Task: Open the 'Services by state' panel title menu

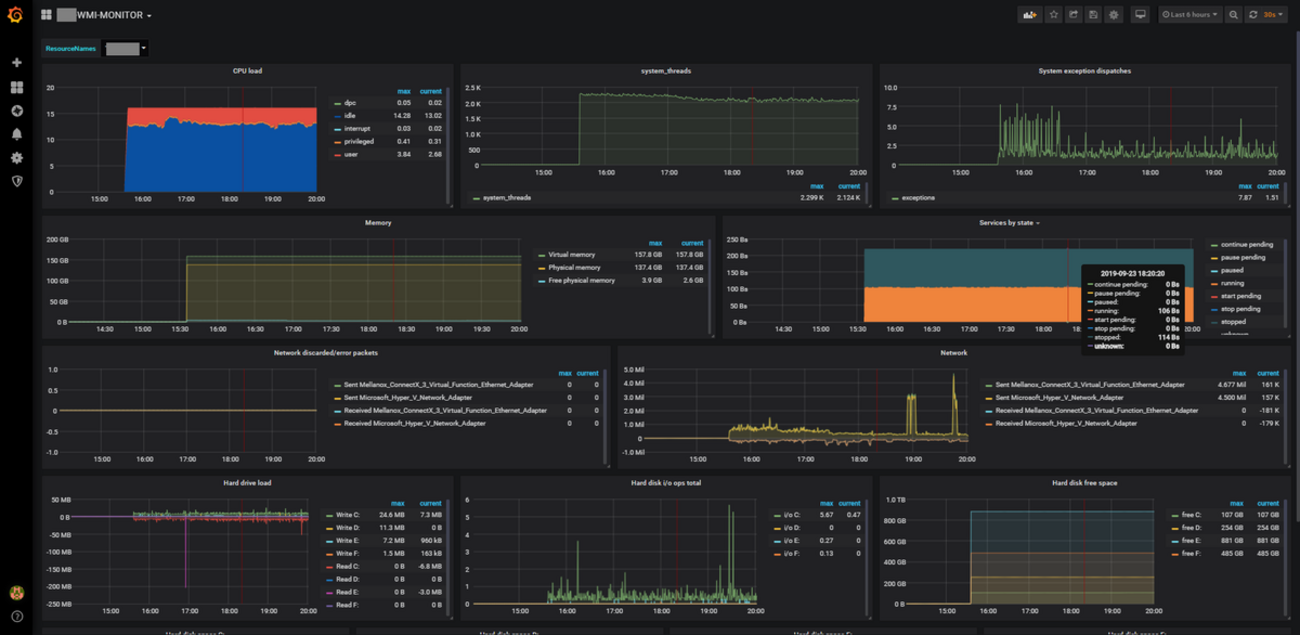Action: pos(1008,223)
